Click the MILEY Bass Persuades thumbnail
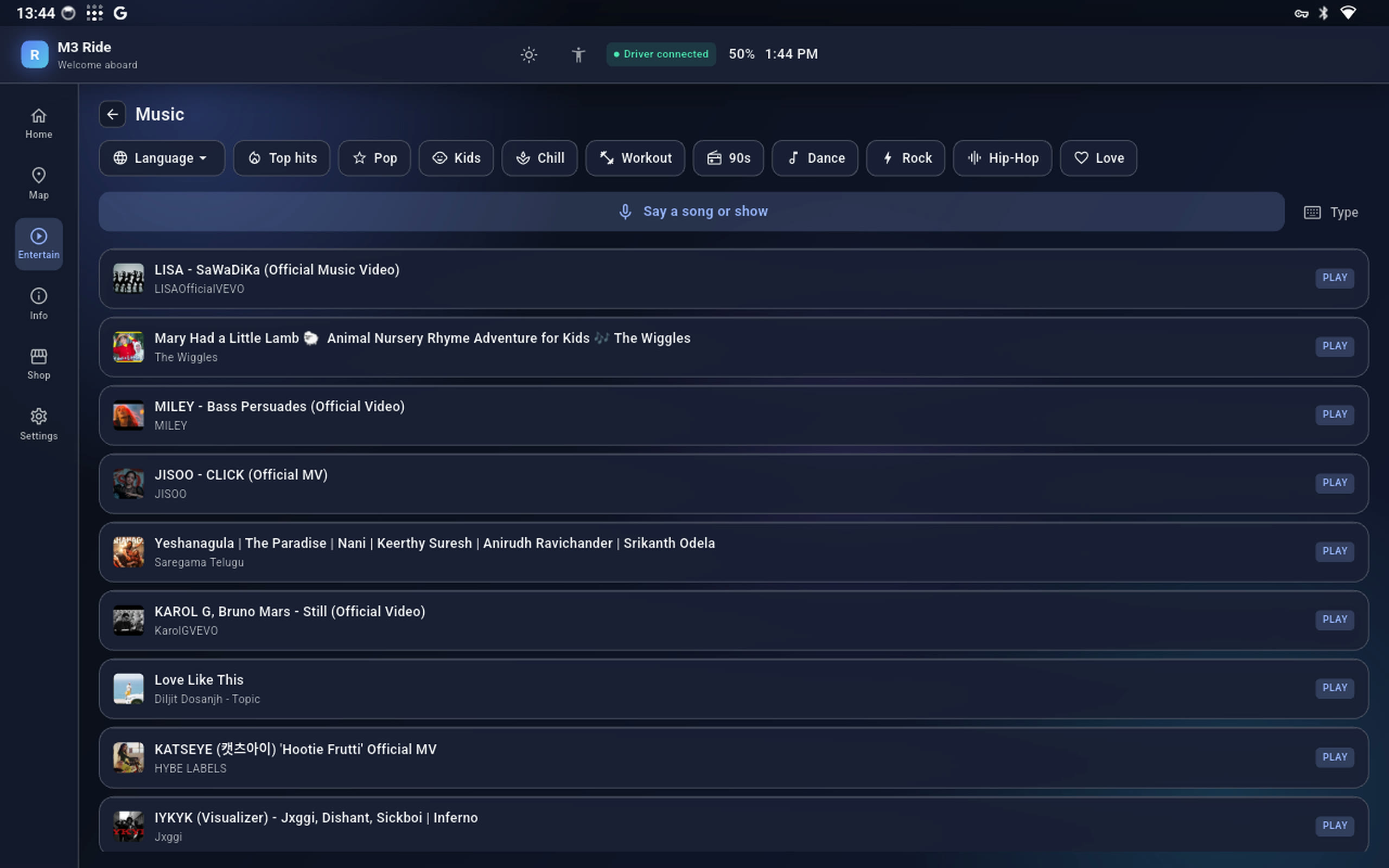 pos(129,415)
